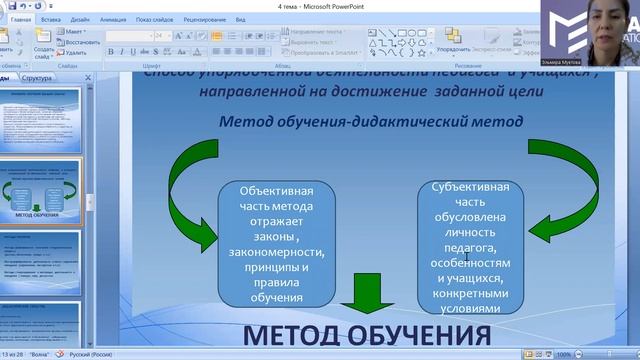The image size is (640, 360).
Task: Open Преобразовать в SmartArt dropdown
Action: [321, 53]
